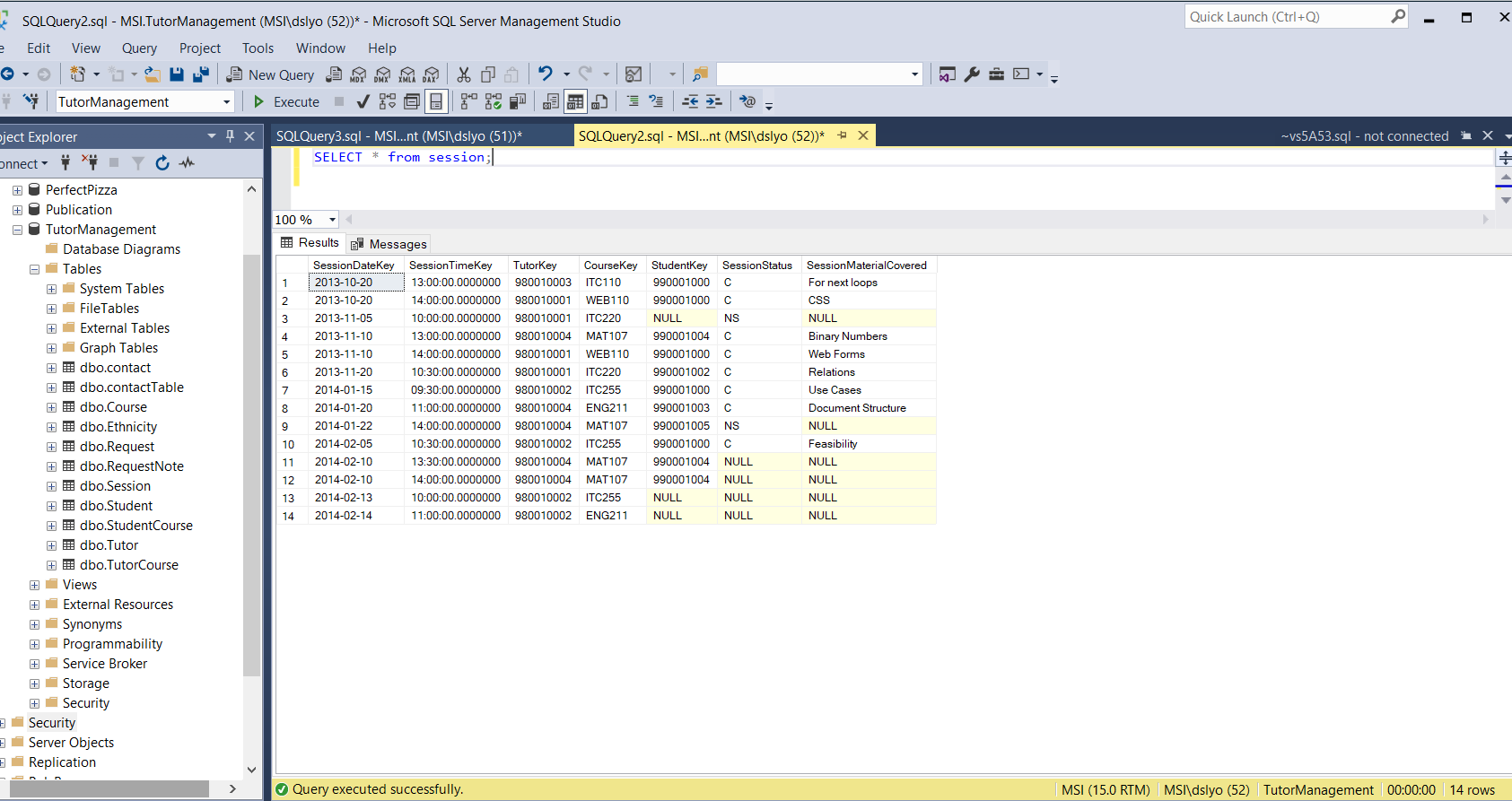Click the Parse query checkmark icon
This screenshot has height=801, width=1512.
point(363,102)
